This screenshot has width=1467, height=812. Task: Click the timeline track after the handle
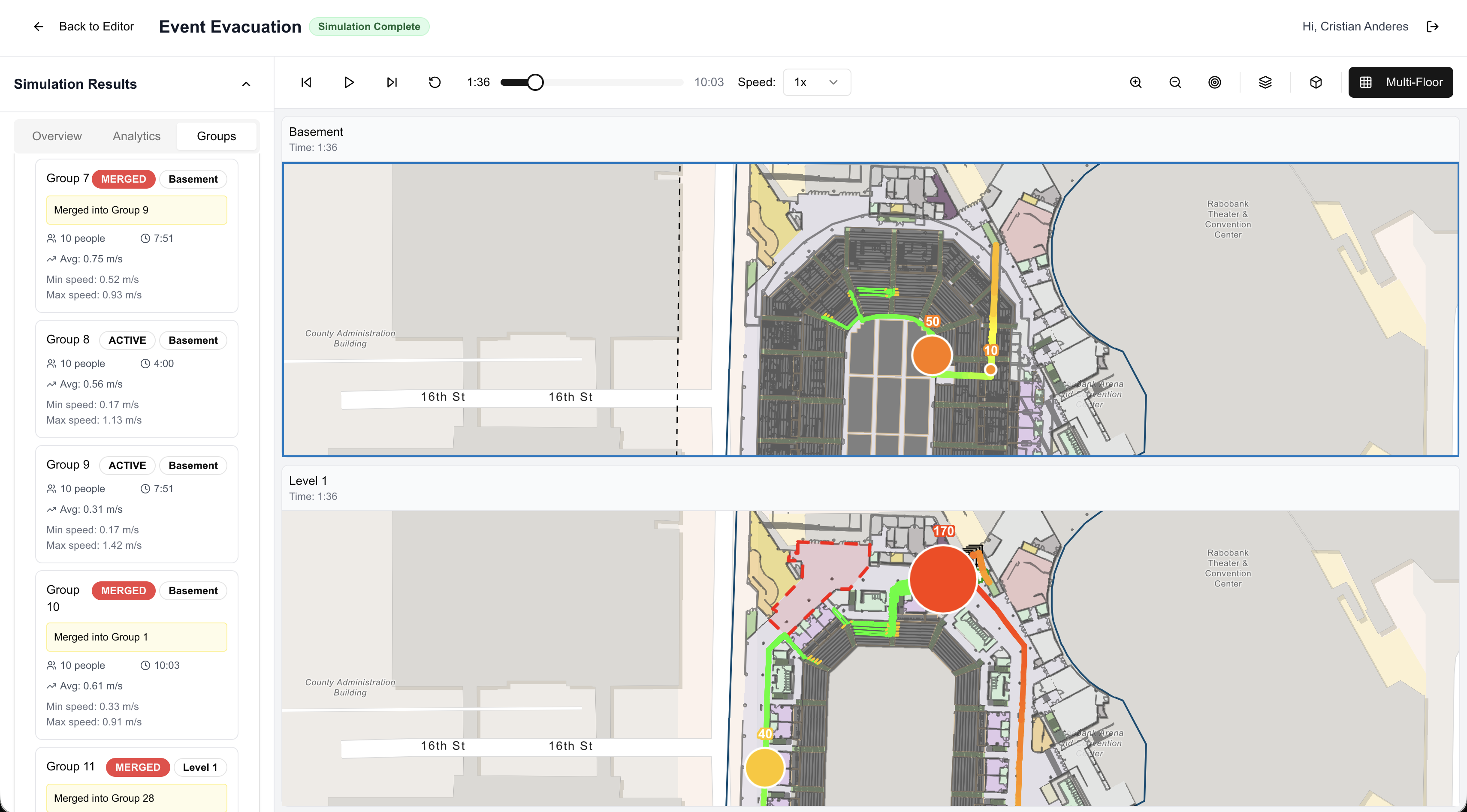[x=613, y=82]
